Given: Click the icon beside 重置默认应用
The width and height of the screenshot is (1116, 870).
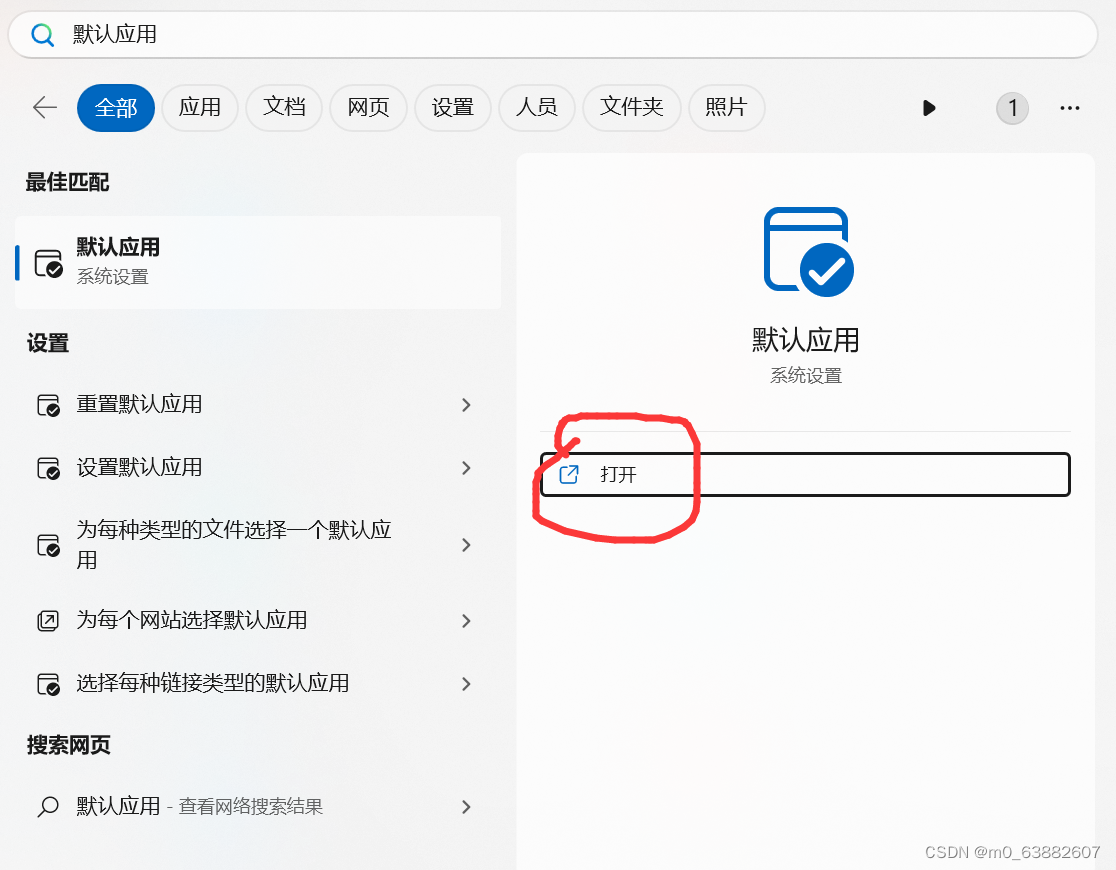Looking at the screenshot, I should tap(48, 405).
